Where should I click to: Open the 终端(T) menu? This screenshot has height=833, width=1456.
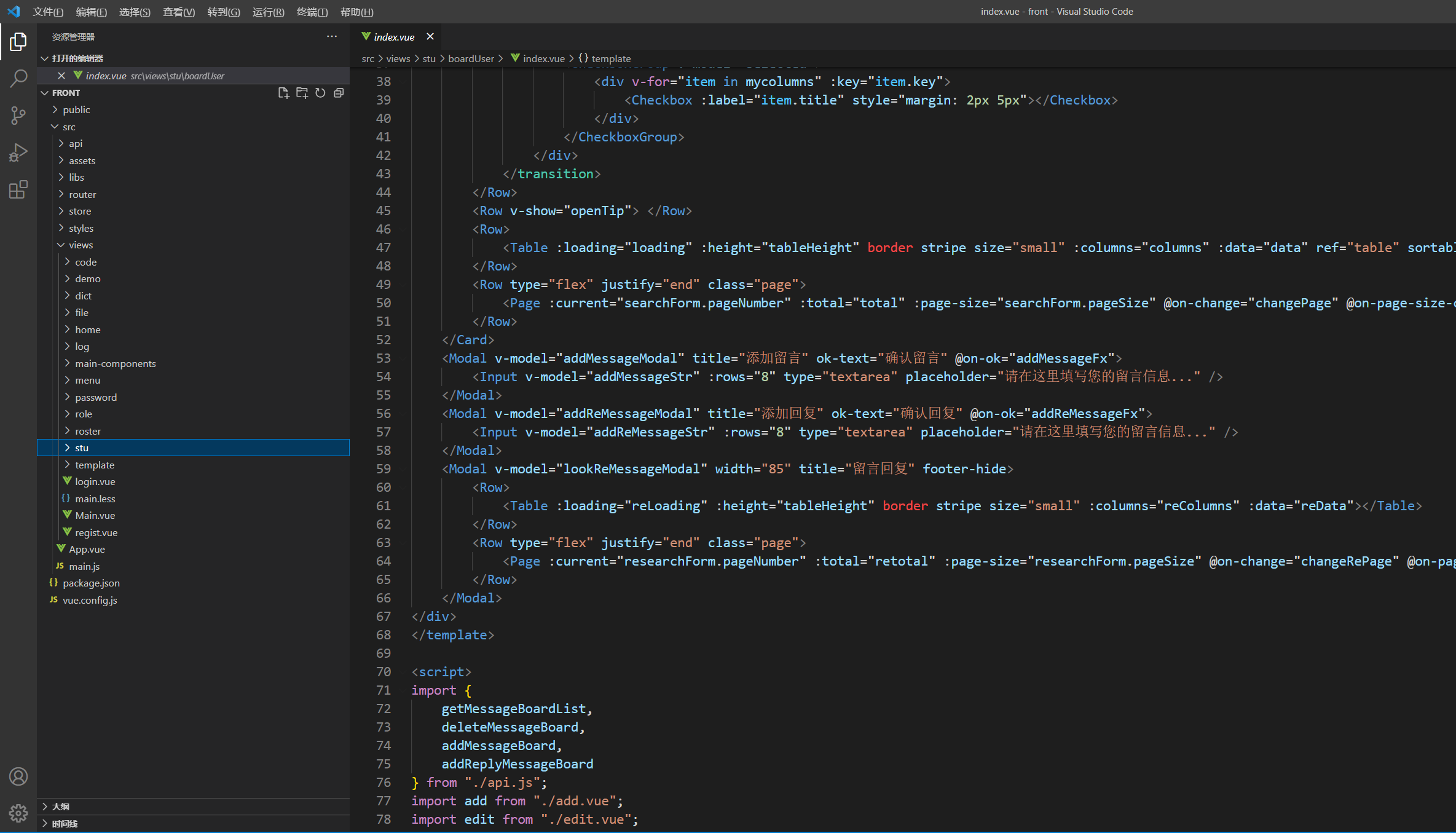(x=312, y=12)
